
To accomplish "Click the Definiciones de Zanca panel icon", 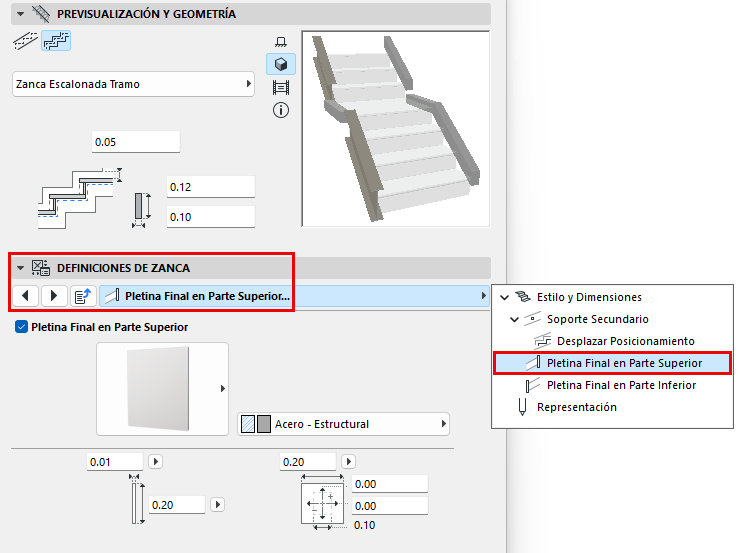I will click(x=41, y=268).
